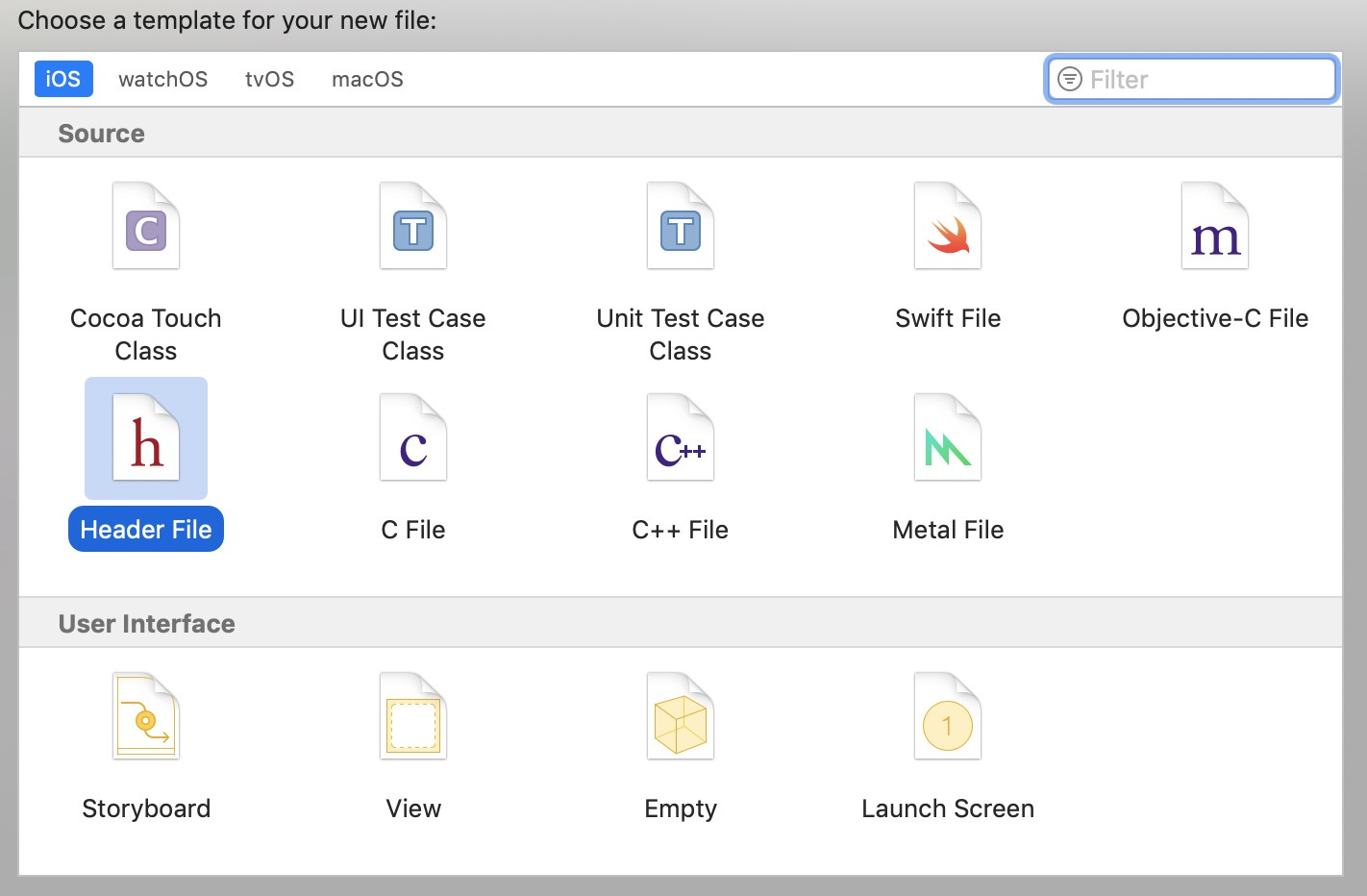The image size is (1367, 896).
Task: Choose the C++ File template icon
Action: (681, 437)
